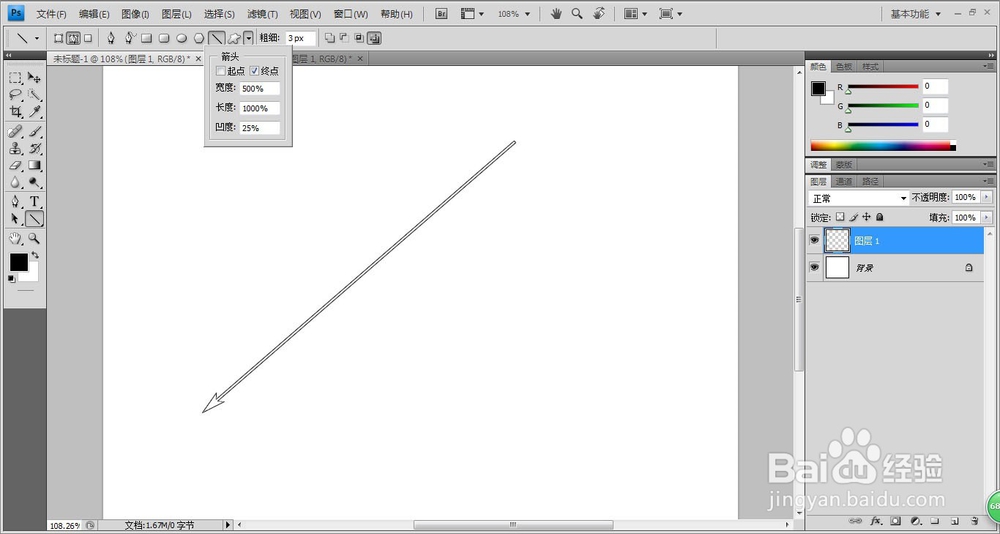The height and width of the screenshot is (534, 1000).
Task: Switch to the 路径 tab
Action: click(x=870, y=181)
